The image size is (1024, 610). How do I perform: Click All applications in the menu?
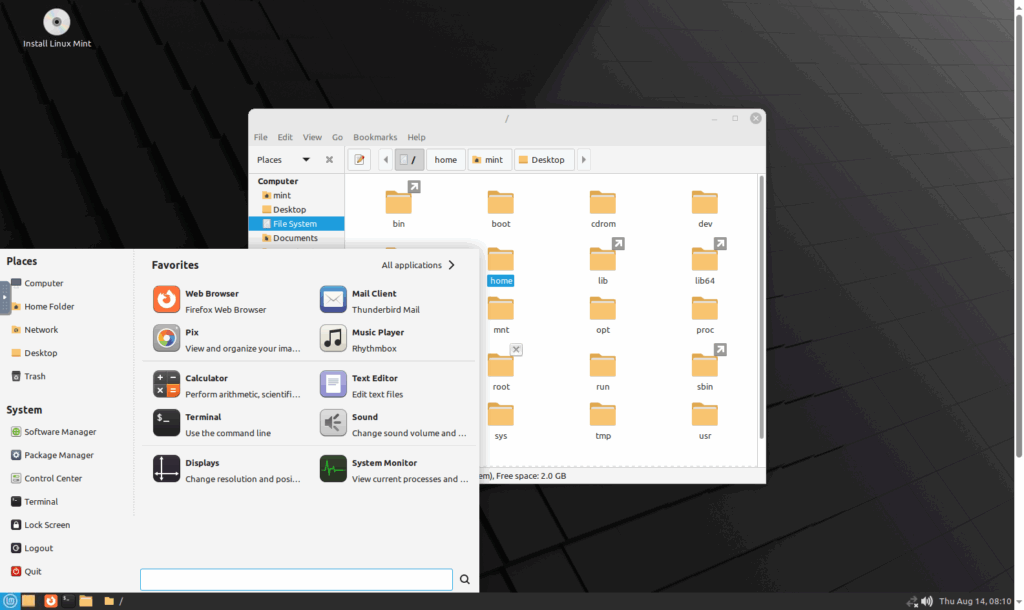pos(413,265)
